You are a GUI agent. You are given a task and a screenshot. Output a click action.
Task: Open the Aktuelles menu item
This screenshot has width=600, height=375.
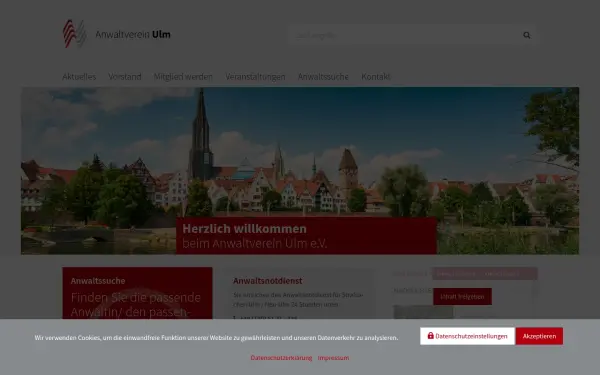point(79,77)
